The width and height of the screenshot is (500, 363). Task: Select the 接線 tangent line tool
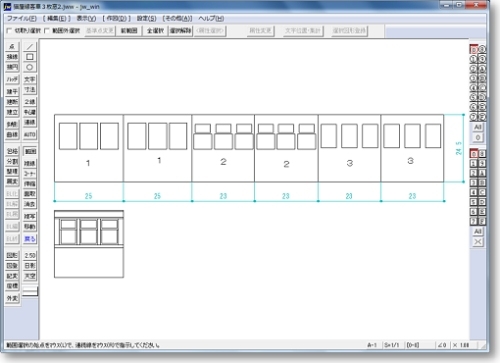[12, 57]
